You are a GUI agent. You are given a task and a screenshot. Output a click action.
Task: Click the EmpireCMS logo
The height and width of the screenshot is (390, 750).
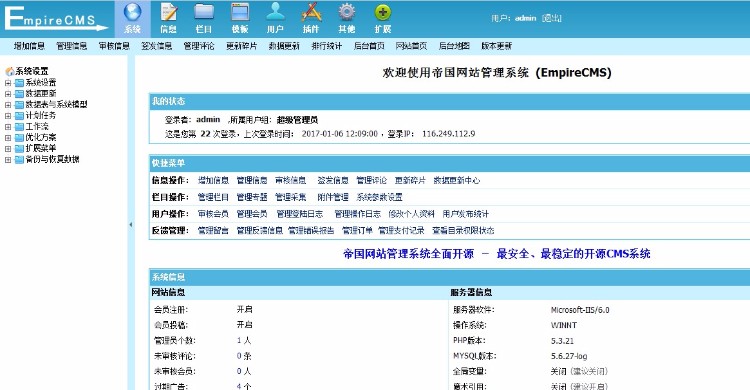pos(56,19)
